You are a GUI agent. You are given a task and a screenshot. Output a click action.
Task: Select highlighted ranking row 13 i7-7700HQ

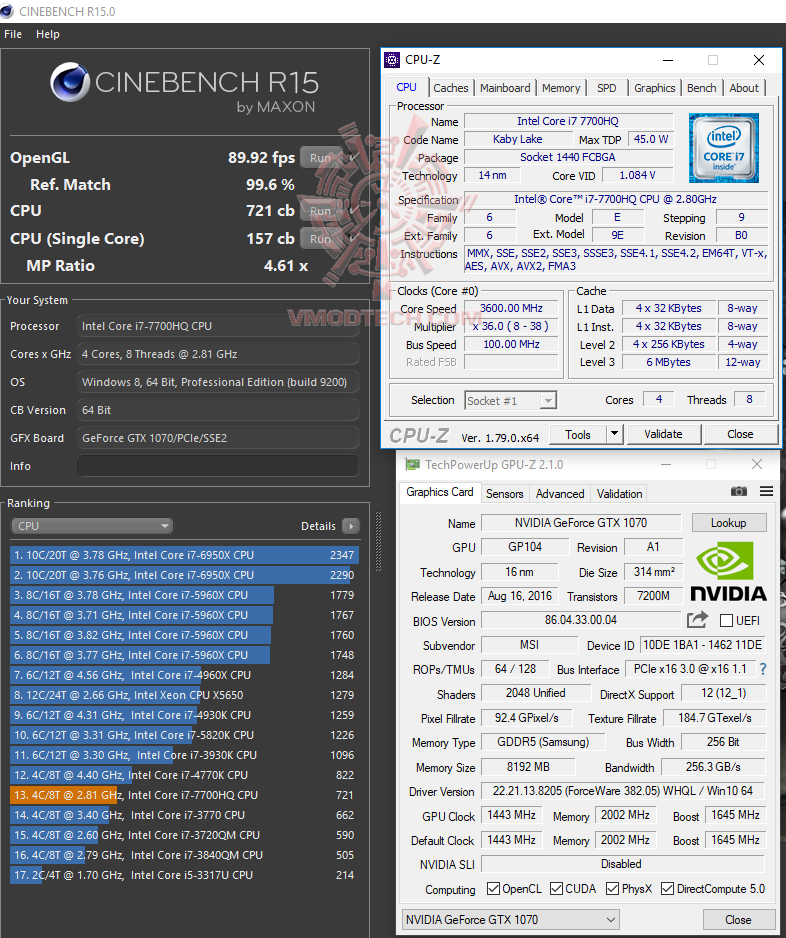tap(184, 795)
